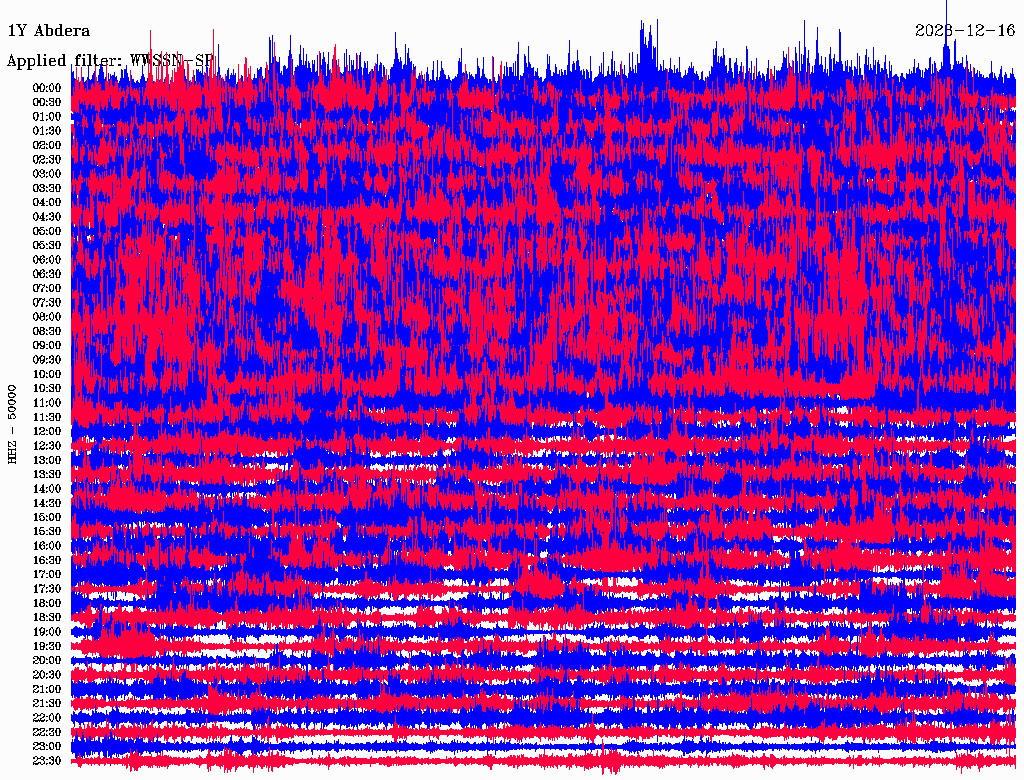Click the 17:00 time label
1024x780 pixels.
coord(47,575)
